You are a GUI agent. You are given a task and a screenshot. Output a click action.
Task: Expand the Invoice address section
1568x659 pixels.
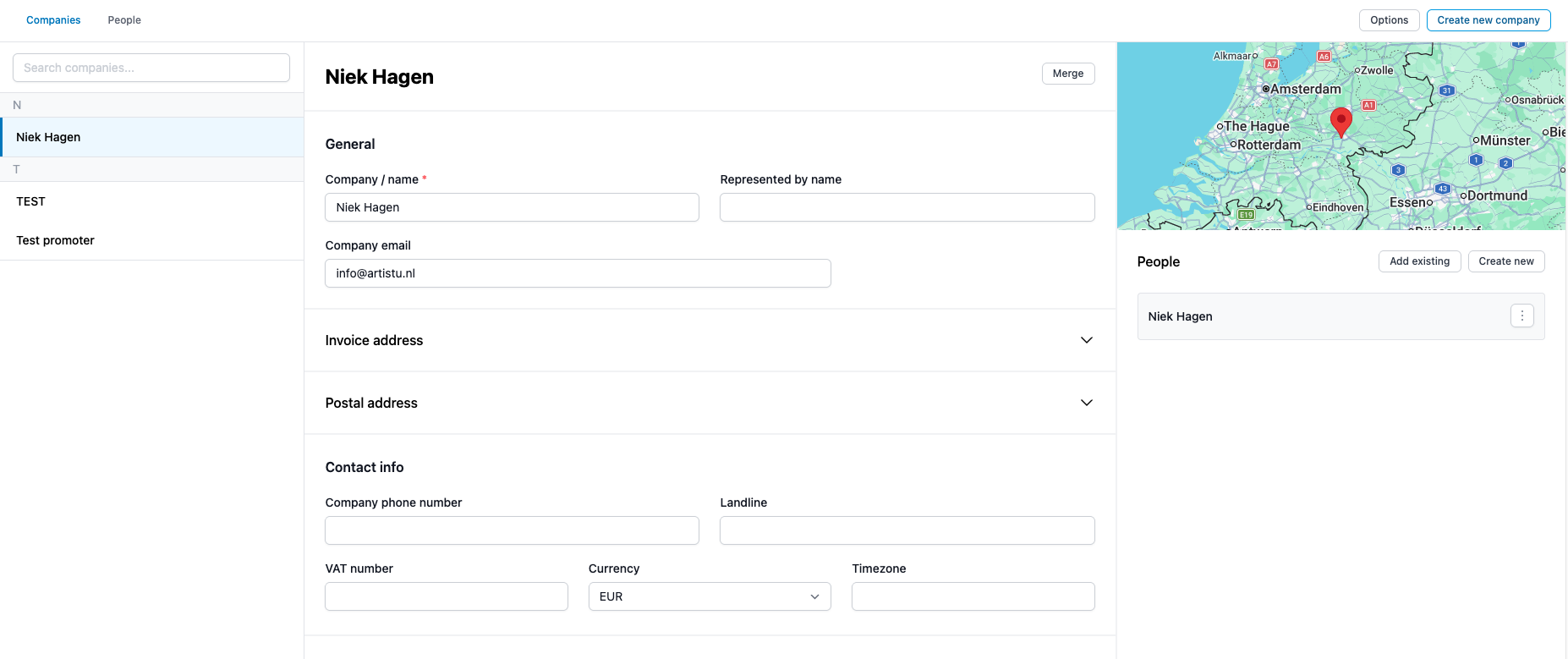[1086, 340]
